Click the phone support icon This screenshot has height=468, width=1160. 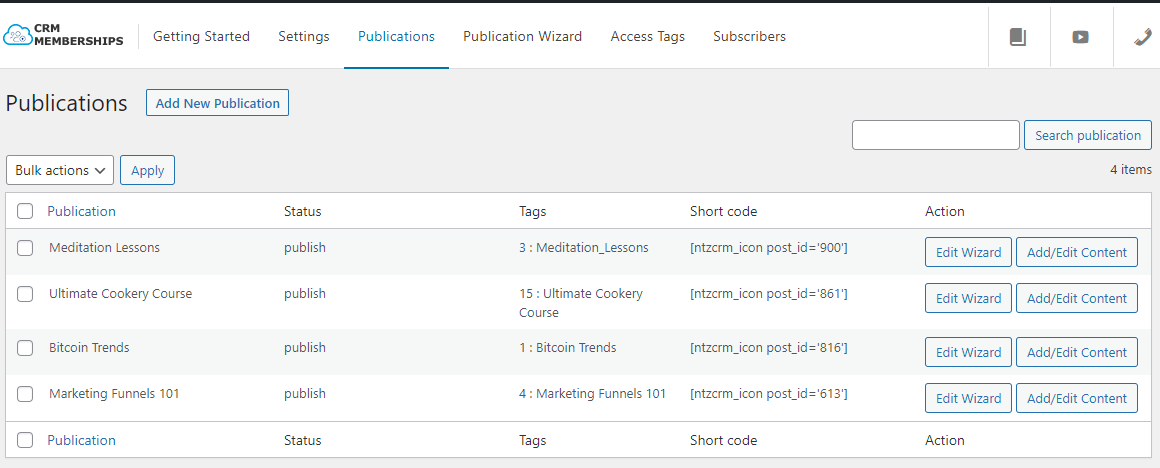pyautogui.click(x=1142, y=37)
